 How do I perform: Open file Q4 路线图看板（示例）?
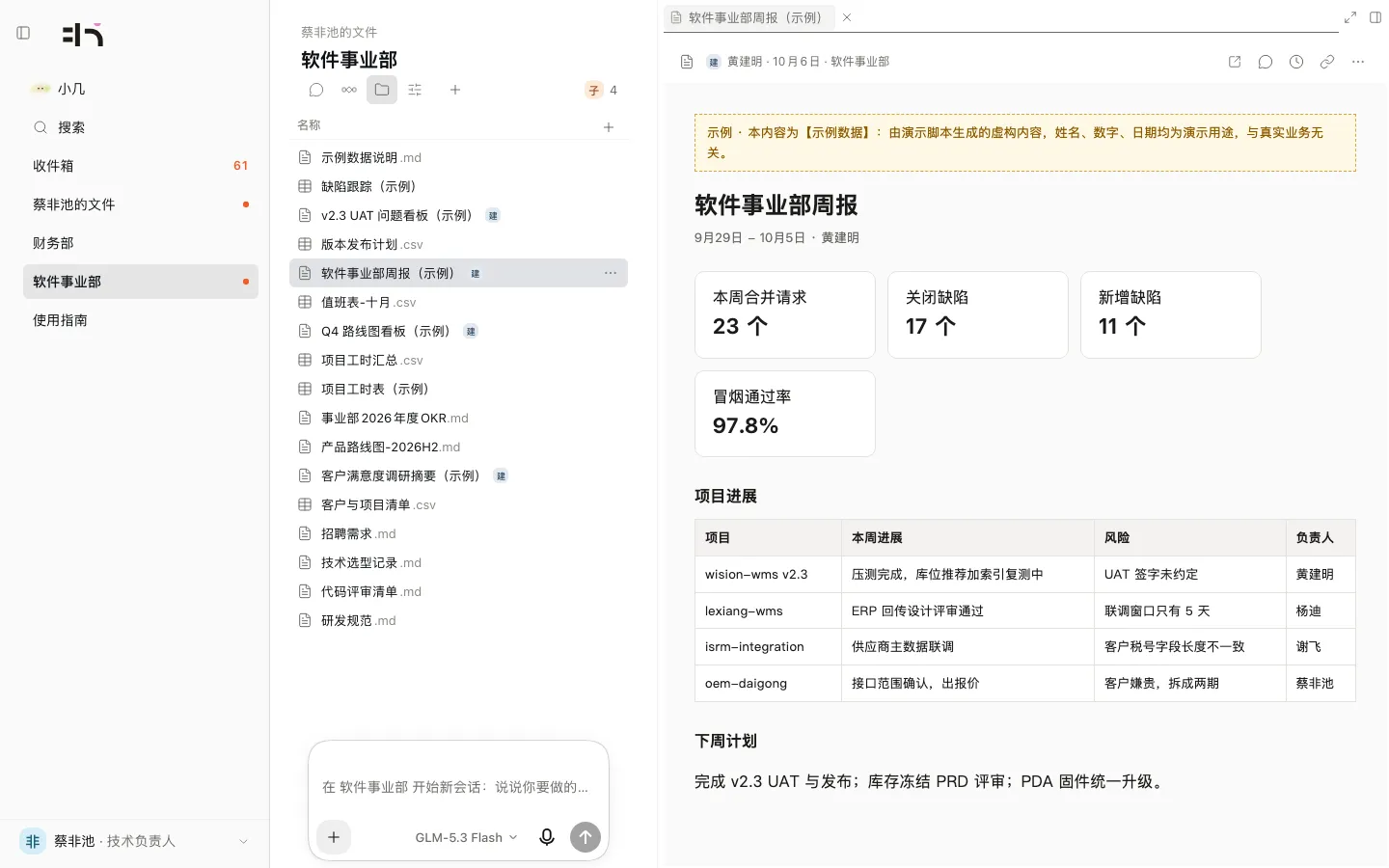458,331
